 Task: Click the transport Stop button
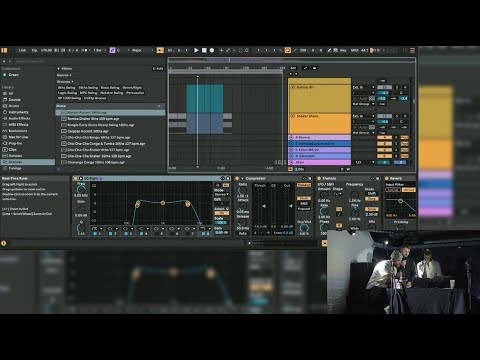coord(204,50)
